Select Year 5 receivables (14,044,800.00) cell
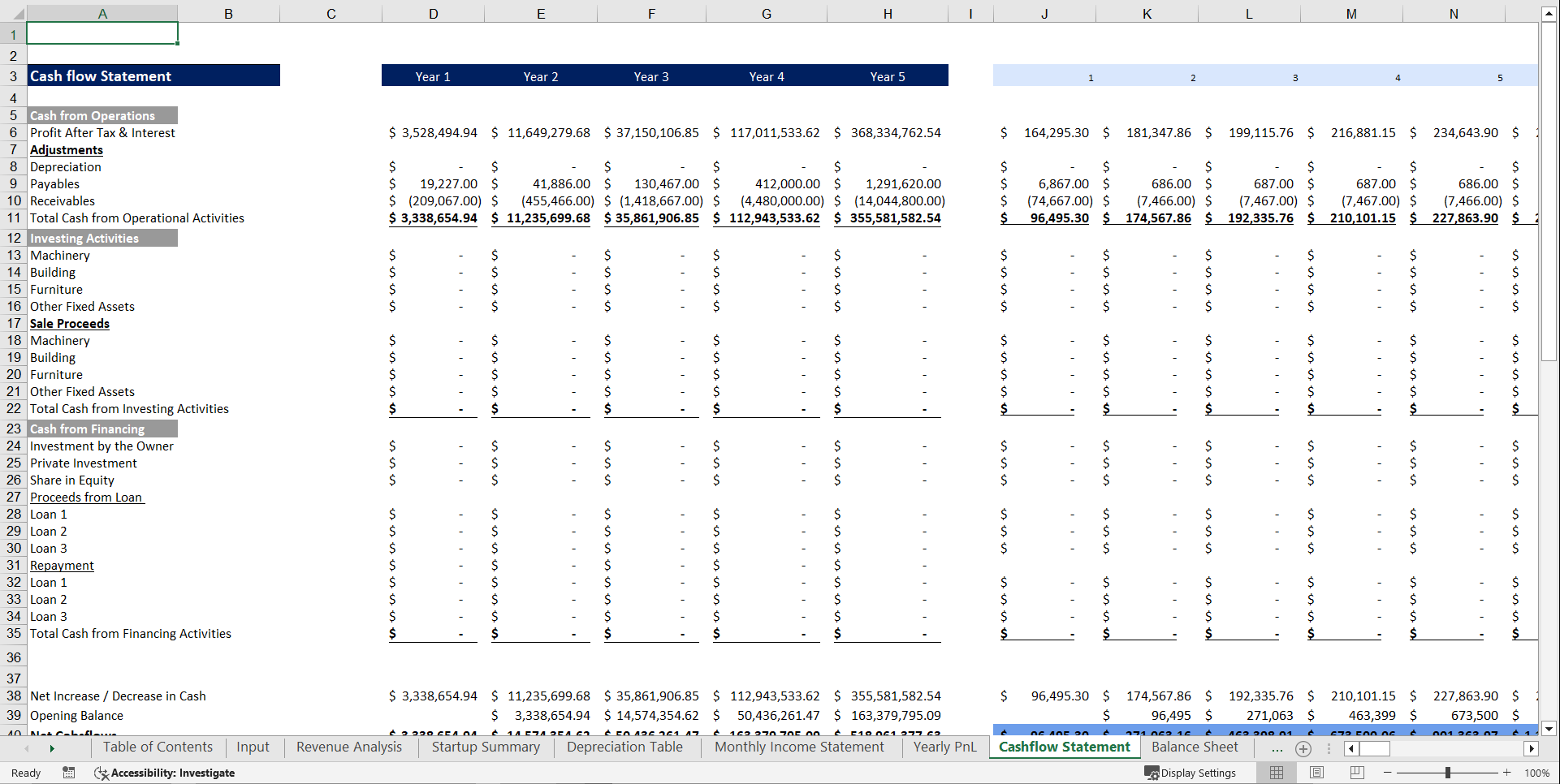 pos(888,200)
